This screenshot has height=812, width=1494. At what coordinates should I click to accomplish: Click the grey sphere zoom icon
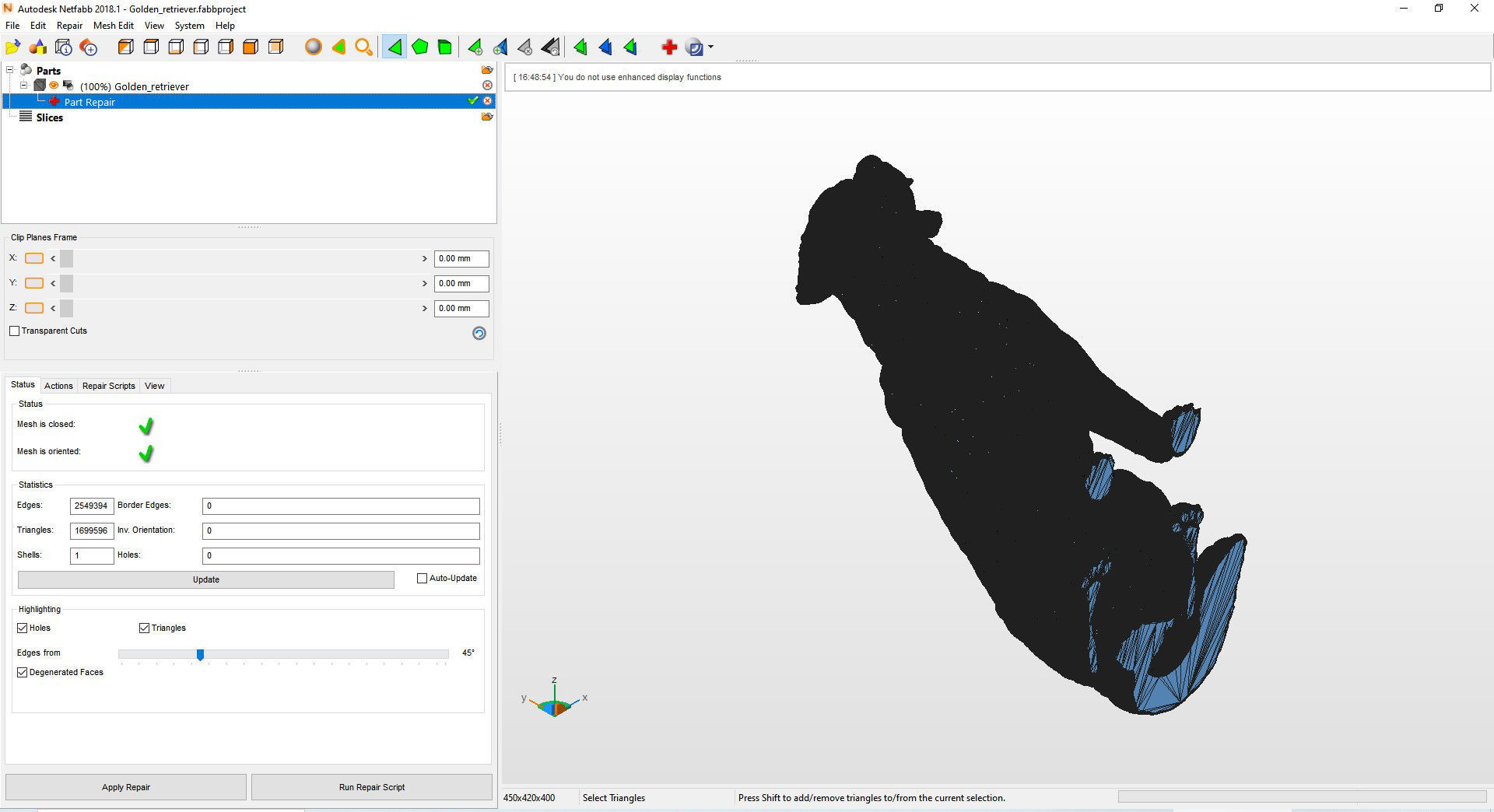pos(313,47)
